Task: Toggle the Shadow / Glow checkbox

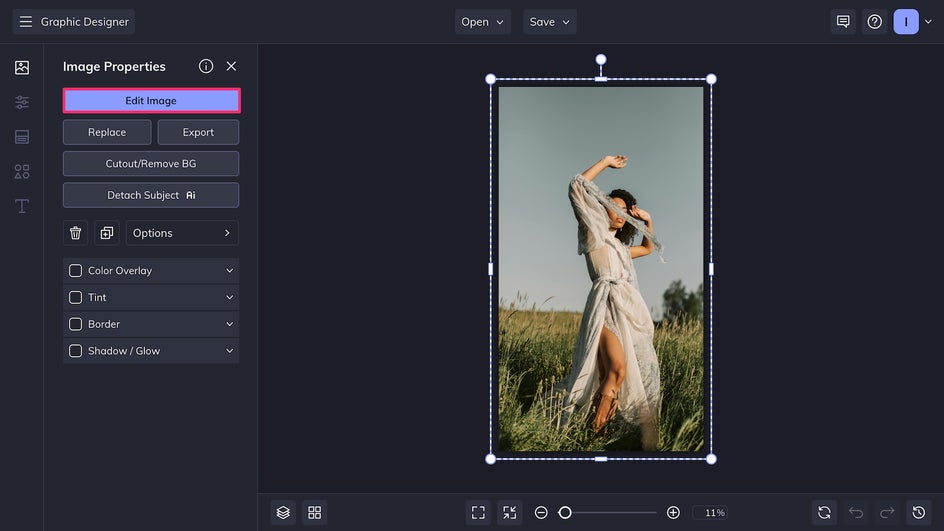Action: [x=75, y=351]
